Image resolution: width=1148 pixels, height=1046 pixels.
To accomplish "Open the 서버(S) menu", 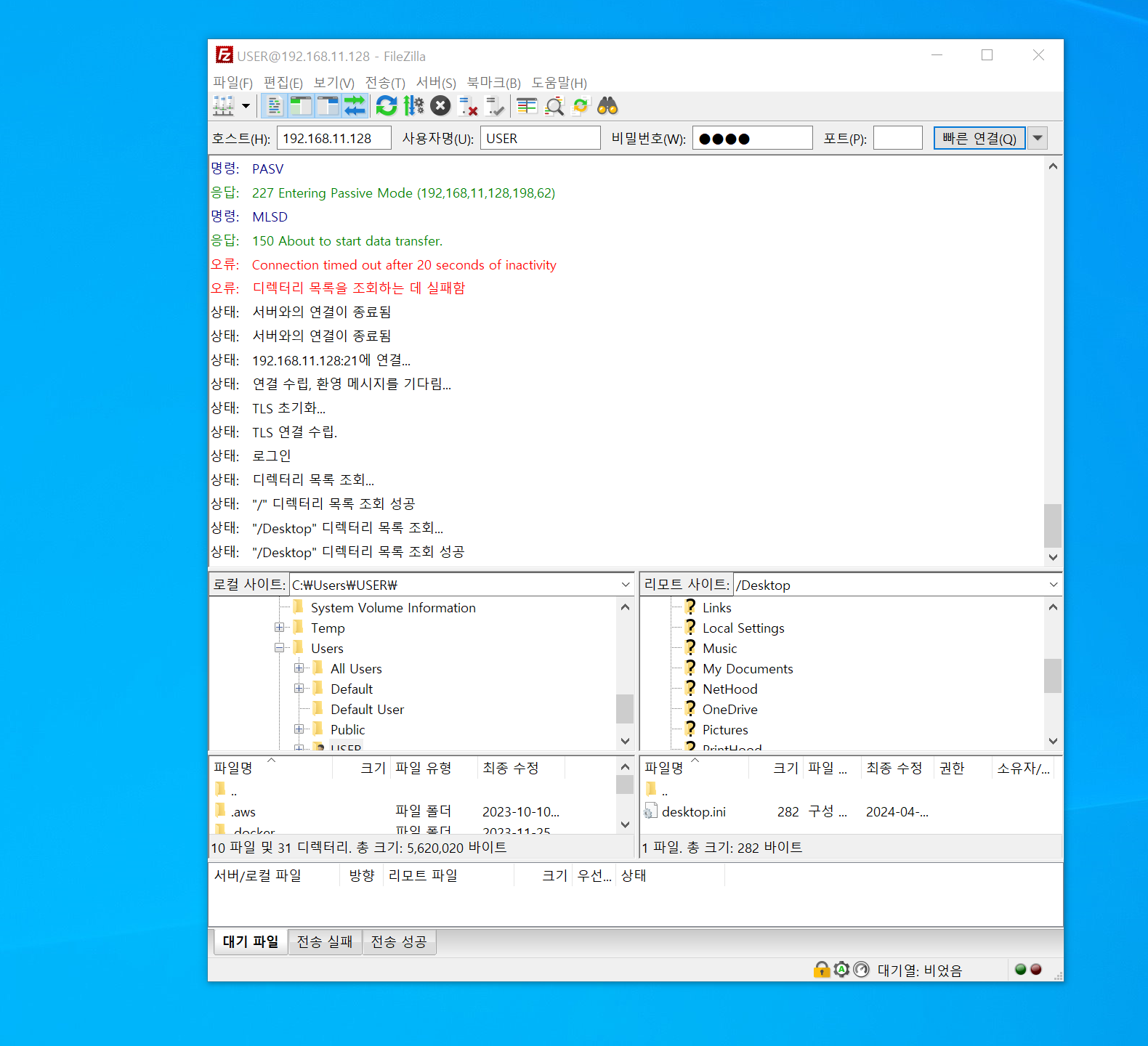I will [x=436, y=83].
